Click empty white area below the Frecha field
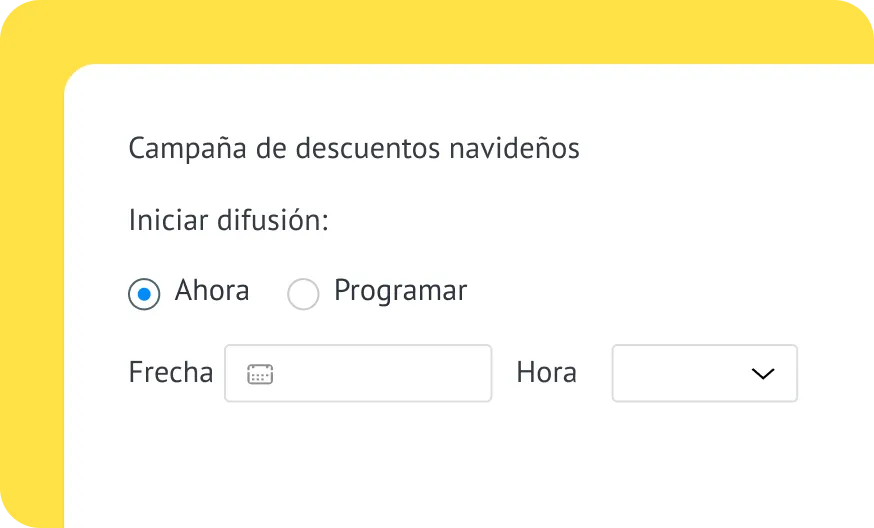The width and height of the screenshot is (874, 528). [360, 460]
